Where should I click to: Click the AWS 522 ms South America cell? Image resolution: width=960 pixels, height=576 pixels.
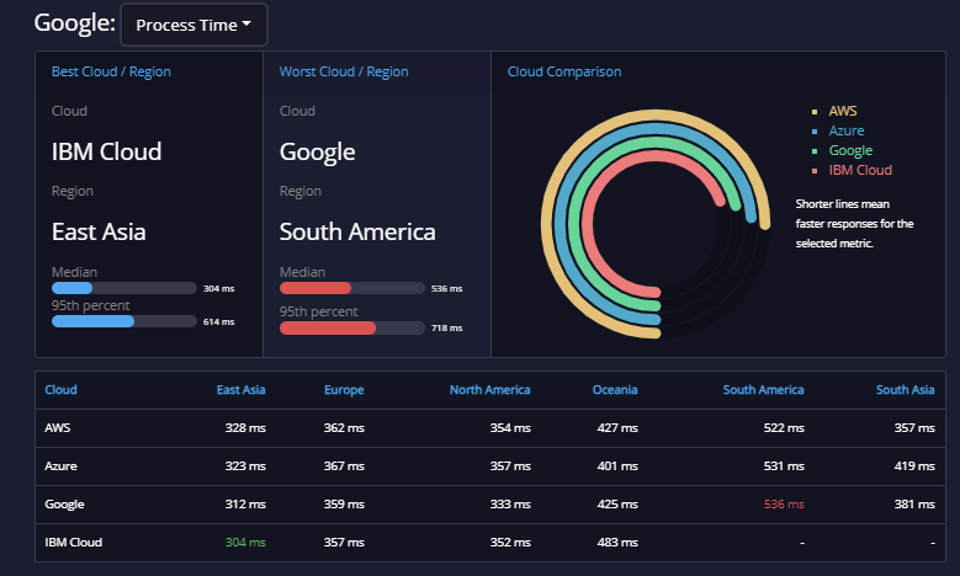pyautogui.click(x=784, y=428)
